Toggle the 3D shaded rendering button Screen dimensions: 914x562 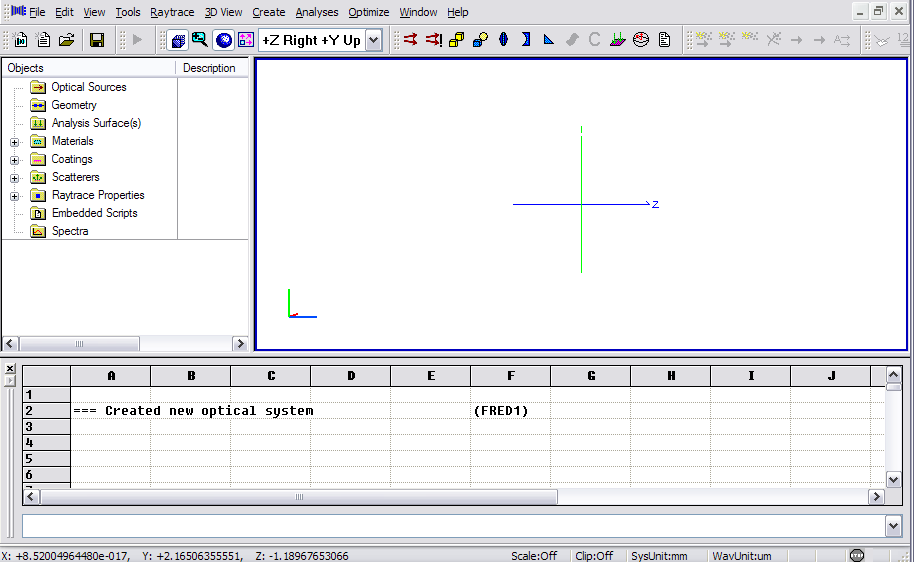click(178, 40)
